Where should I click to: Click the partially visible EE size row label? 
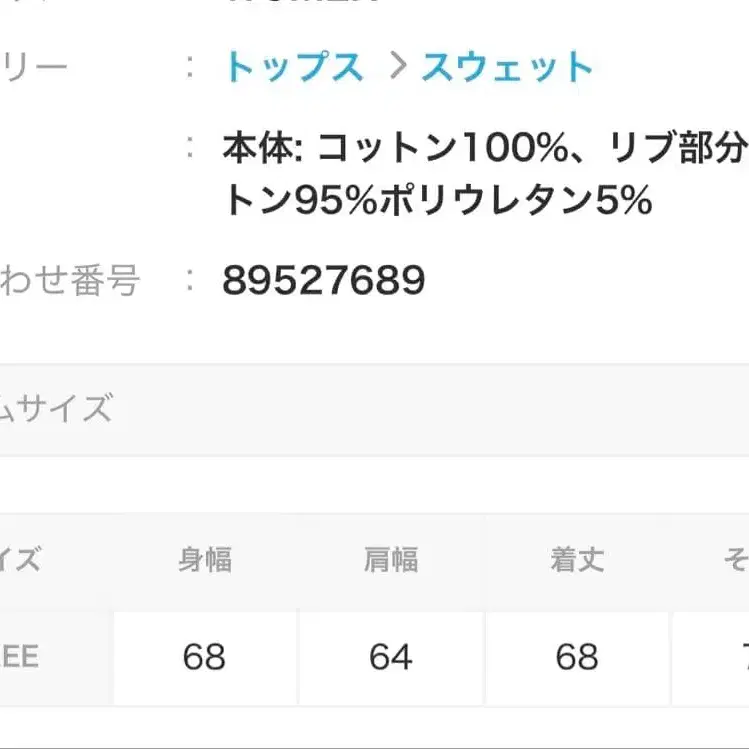pyautogui.click(x=20, y=657)
